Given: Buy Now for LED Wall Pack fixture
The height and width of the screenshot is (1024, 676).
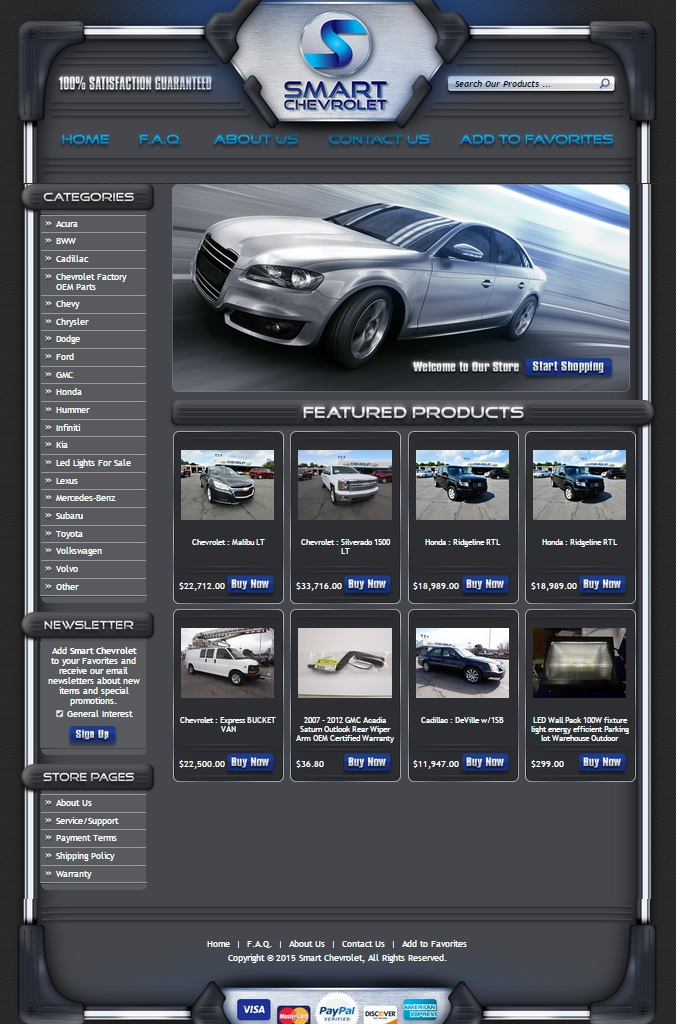Looking at the screenshot, I should coord(602,761).
